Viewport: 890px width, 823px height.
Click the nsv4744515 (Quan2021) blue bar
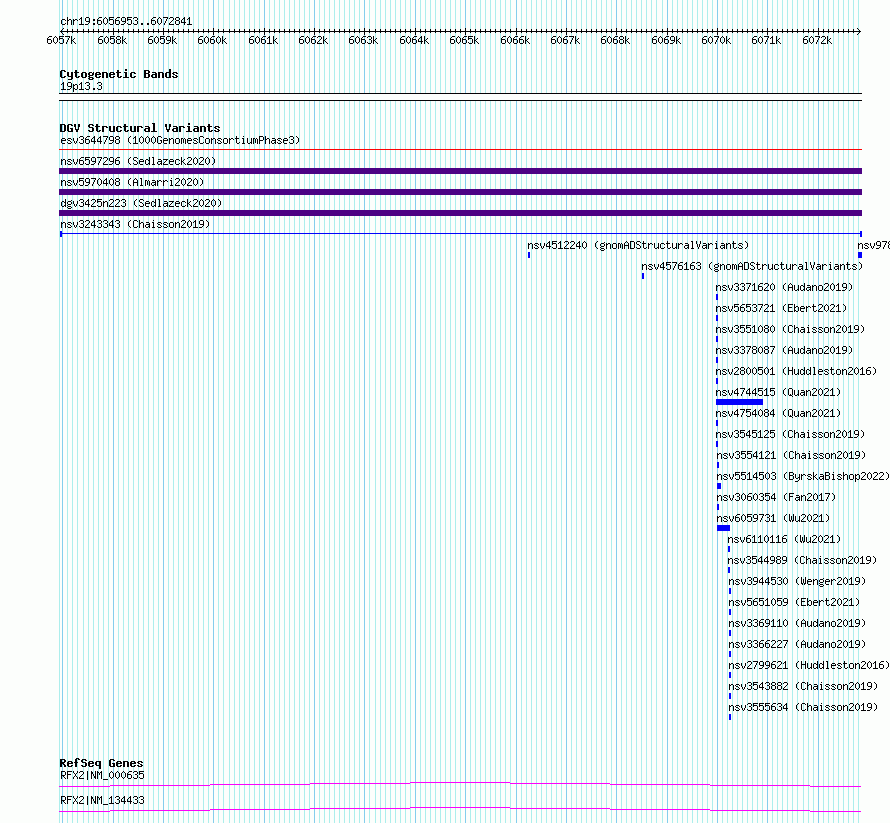point(739,402)
